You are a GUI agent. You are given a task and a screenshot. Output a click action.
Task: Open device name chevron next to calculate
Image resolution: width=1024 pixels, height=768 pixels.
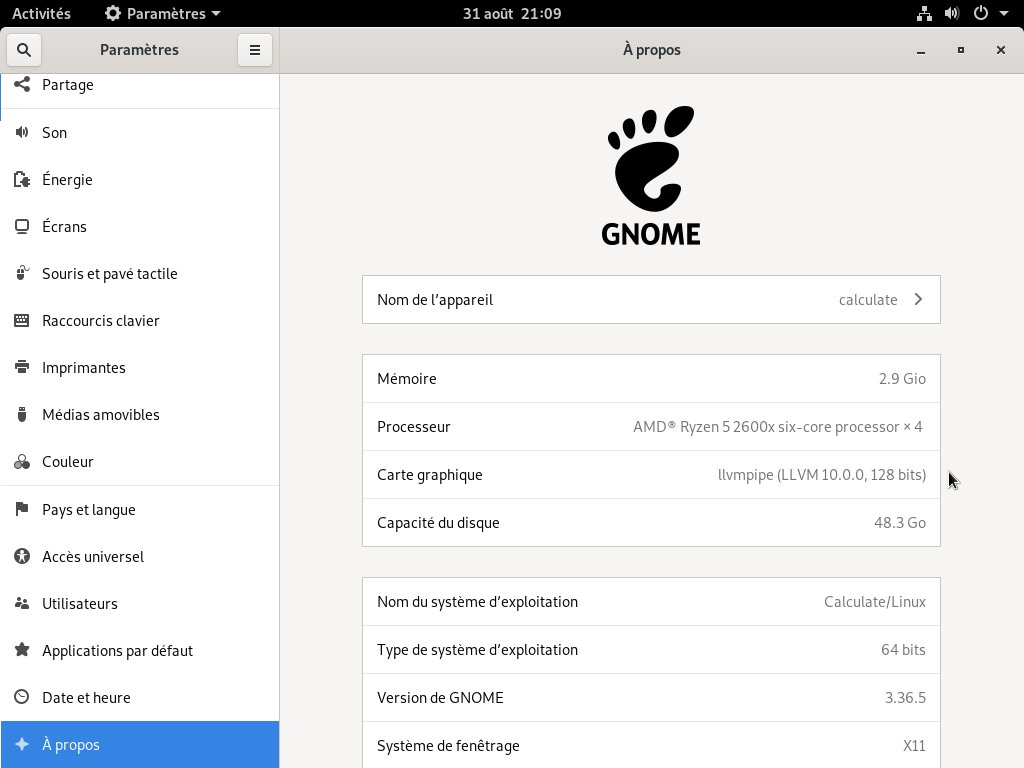point(918,299)
